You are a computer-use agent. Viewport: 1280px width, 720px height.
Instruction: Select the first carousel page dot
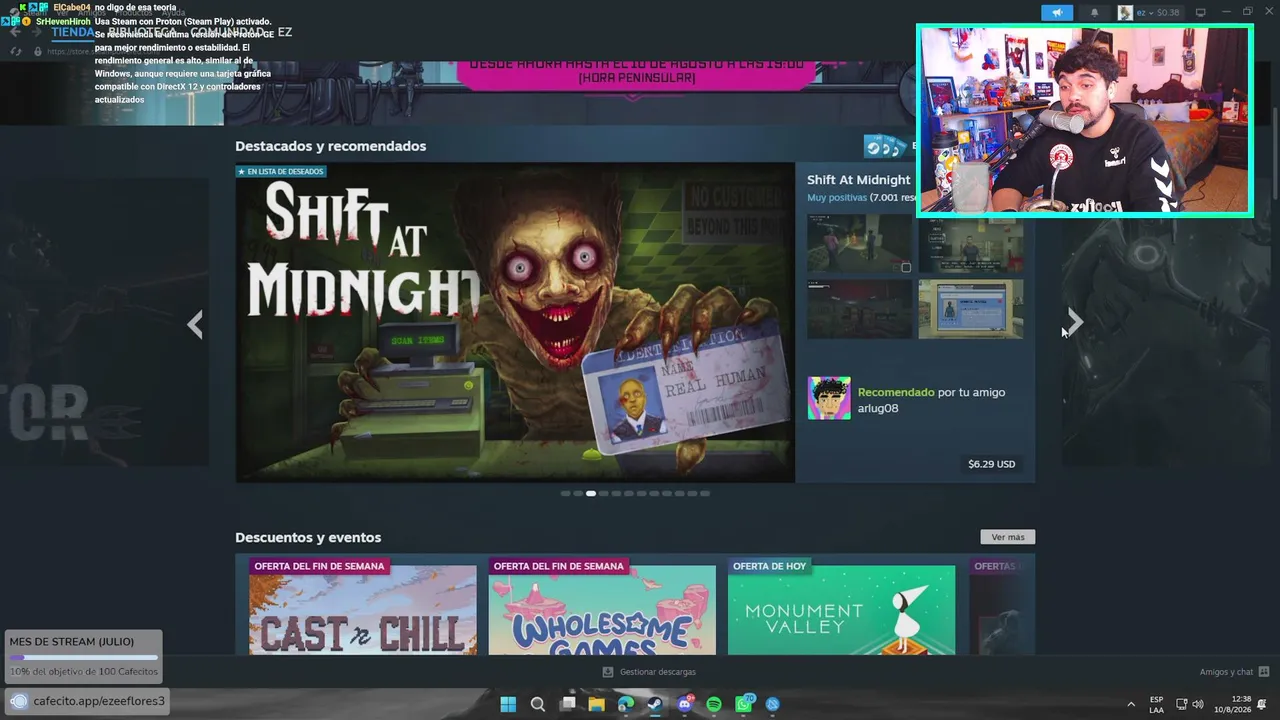[x=566, y=493]
